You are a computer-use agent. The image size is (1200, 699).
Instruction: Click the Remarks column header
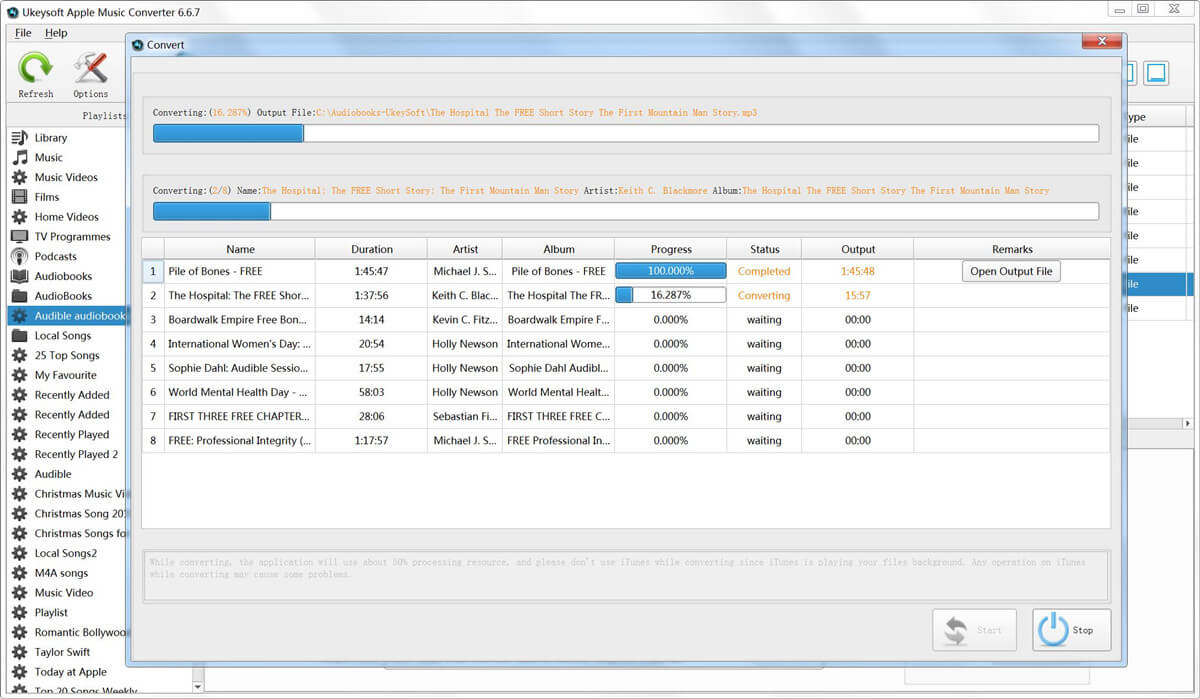click(1012, 249)
